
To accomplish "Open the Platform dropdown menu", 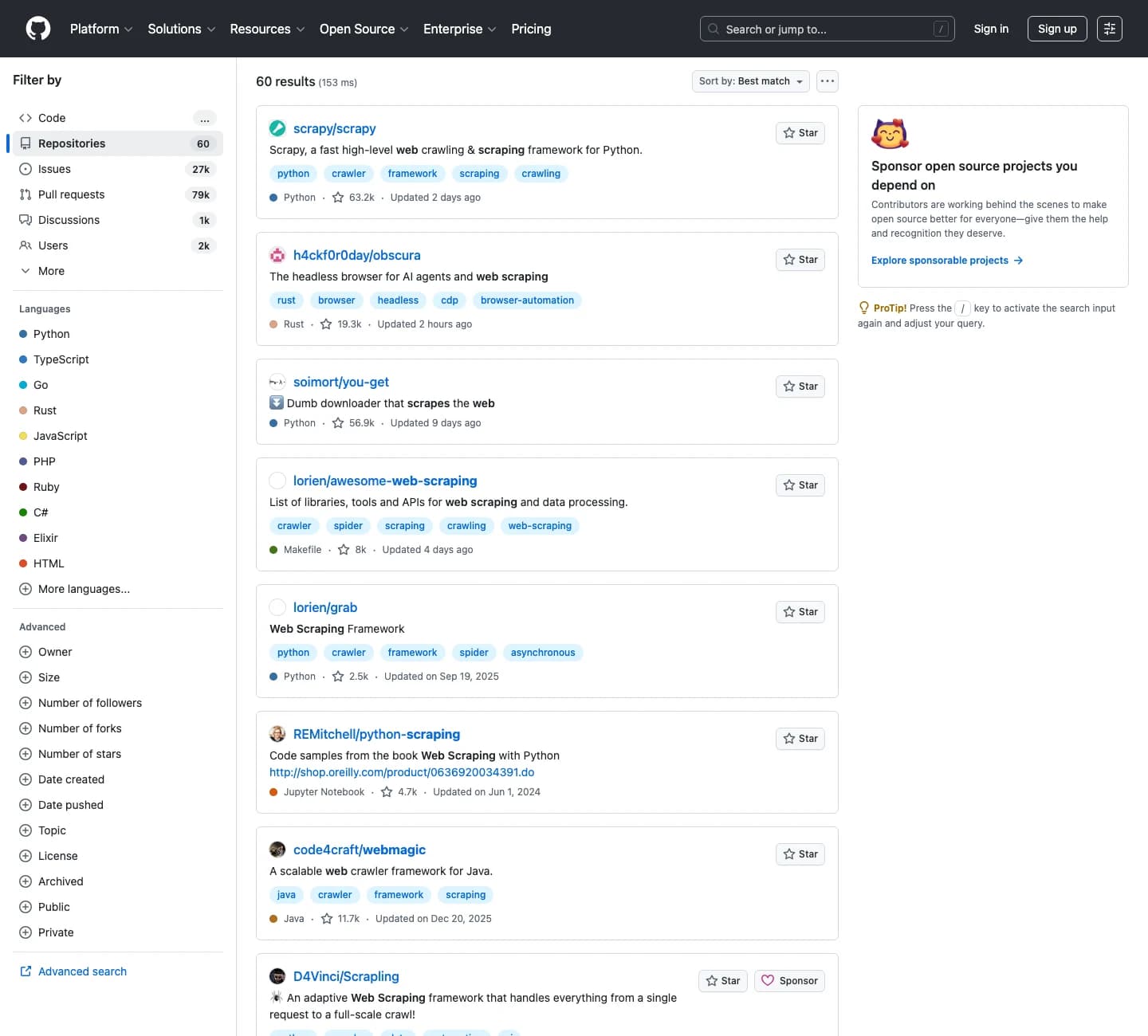I will pos(101,29).
